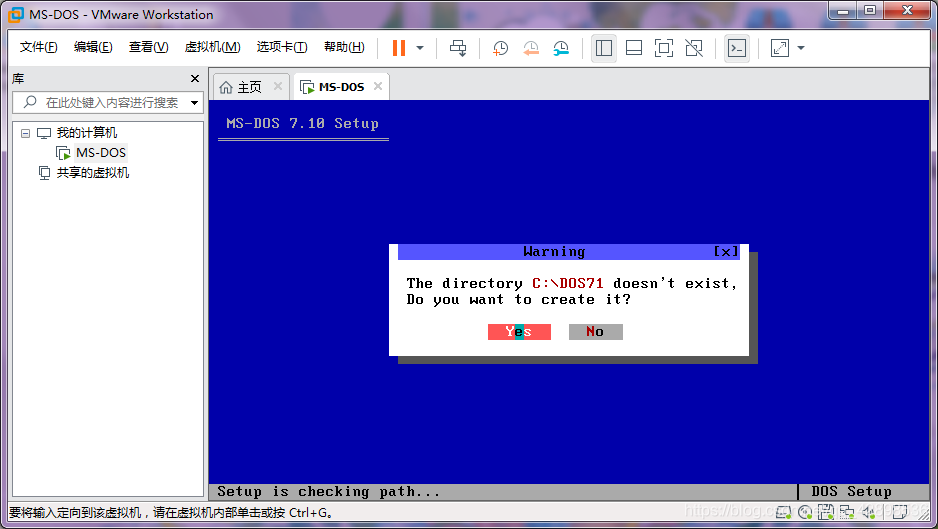Click the CD/DVD drive status icon

tap(805, 512)
